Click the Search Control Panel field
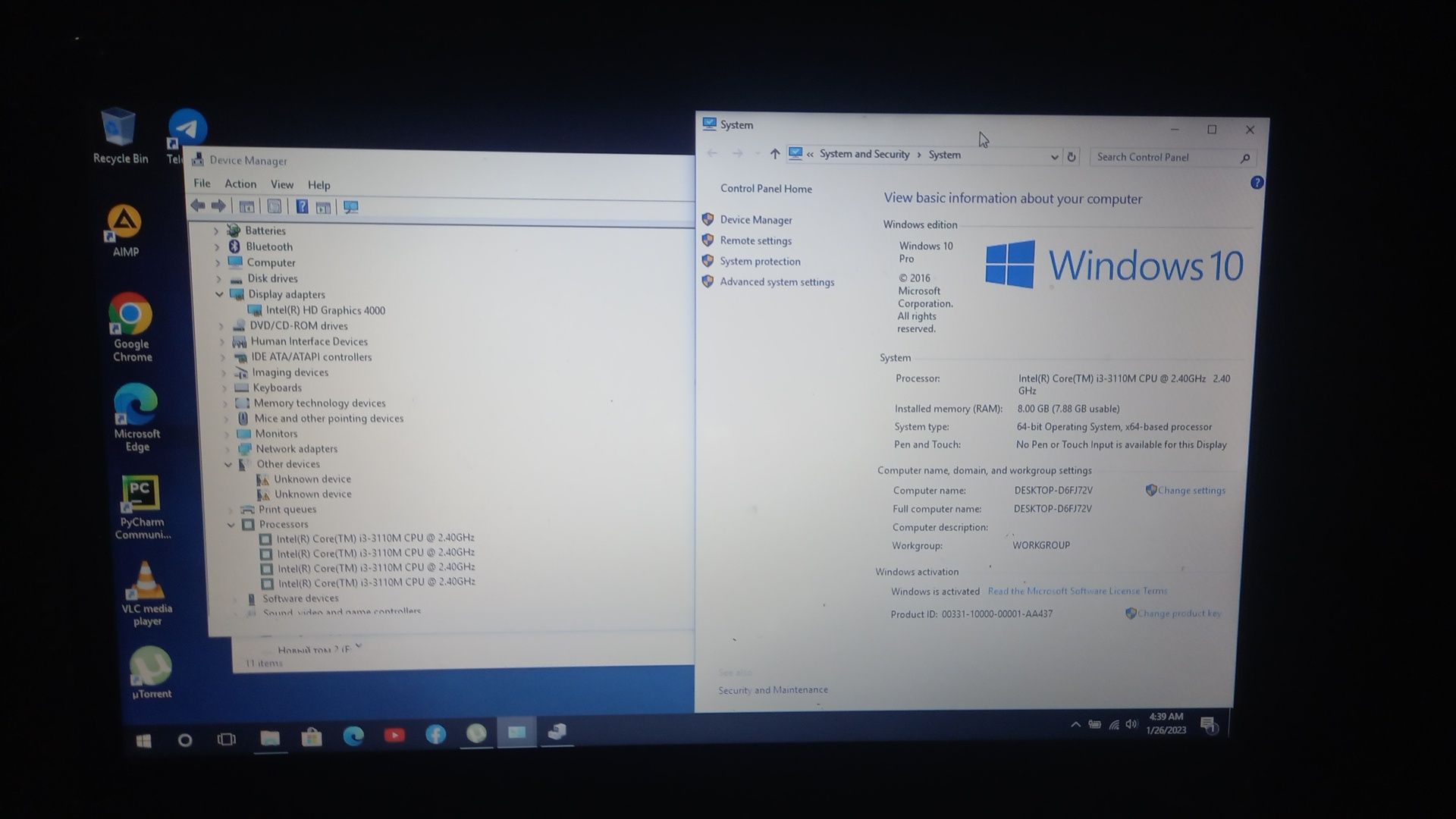 click(x=1172, y=157)
